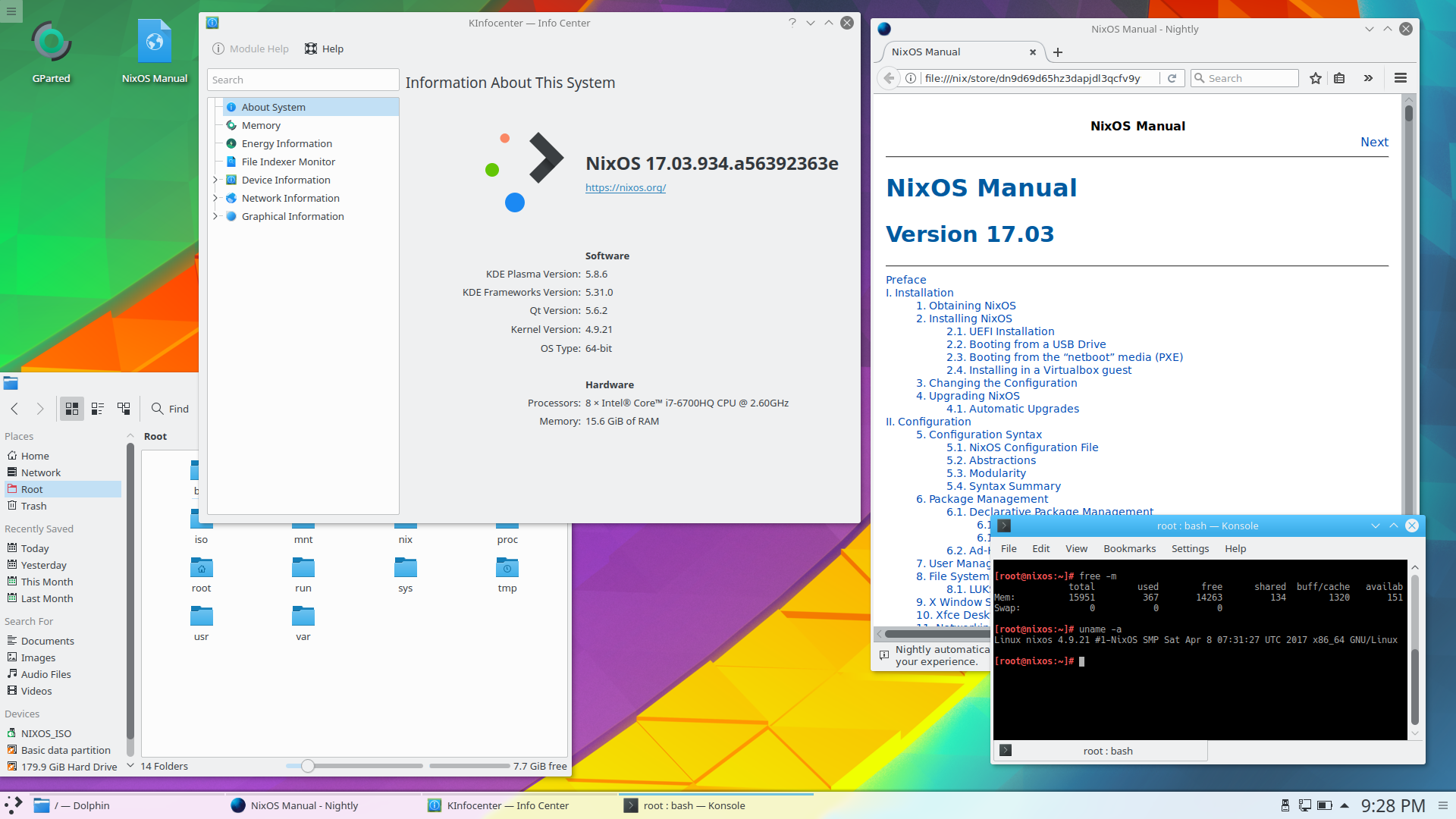Viewport: 1456px width, 819px height.
Task: Open the bookmarks list icon in browser
Action: [1339, 78]
